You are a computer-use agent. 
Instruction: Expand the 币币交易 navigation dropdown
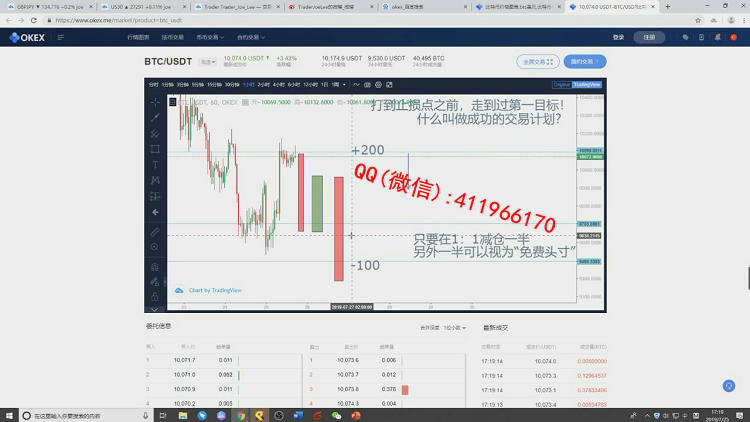[x=210, y=37]
